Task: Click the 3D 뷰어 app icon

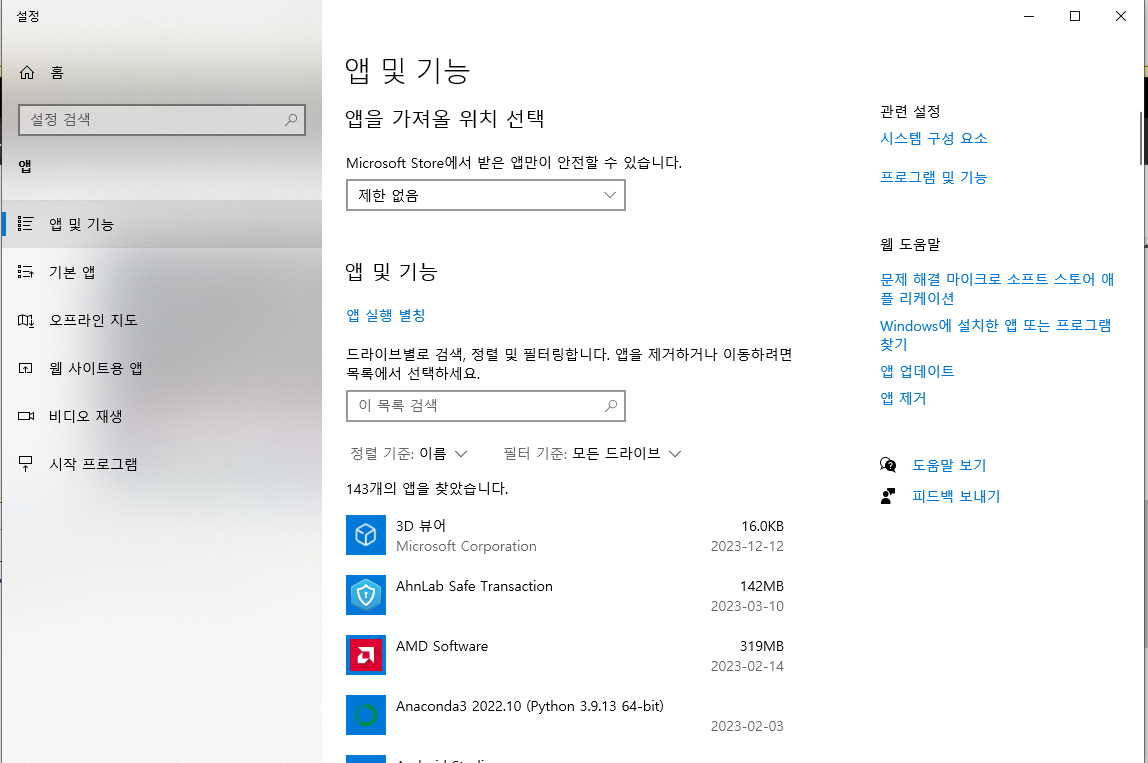Action: coord(366,535)
